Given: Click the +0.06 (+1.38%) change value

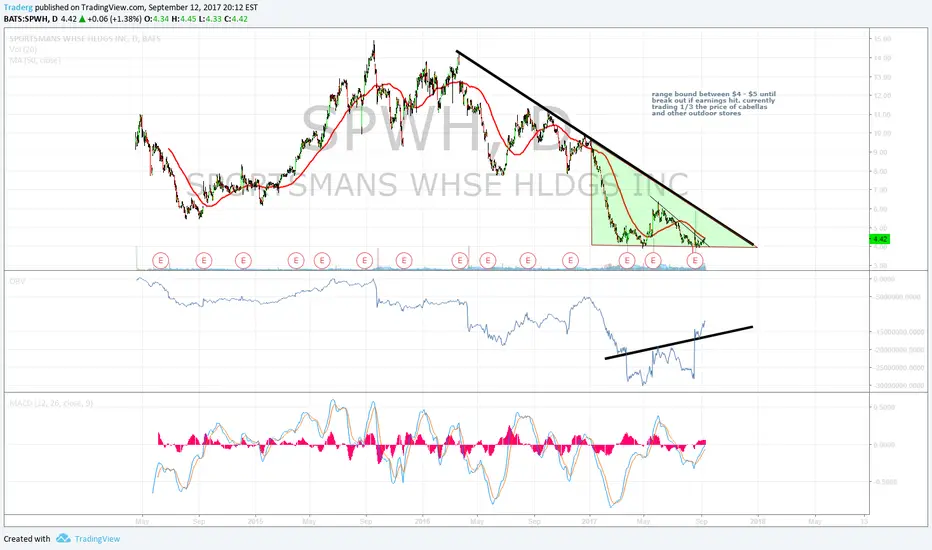Looking at the screenshot, I should 115,19.
